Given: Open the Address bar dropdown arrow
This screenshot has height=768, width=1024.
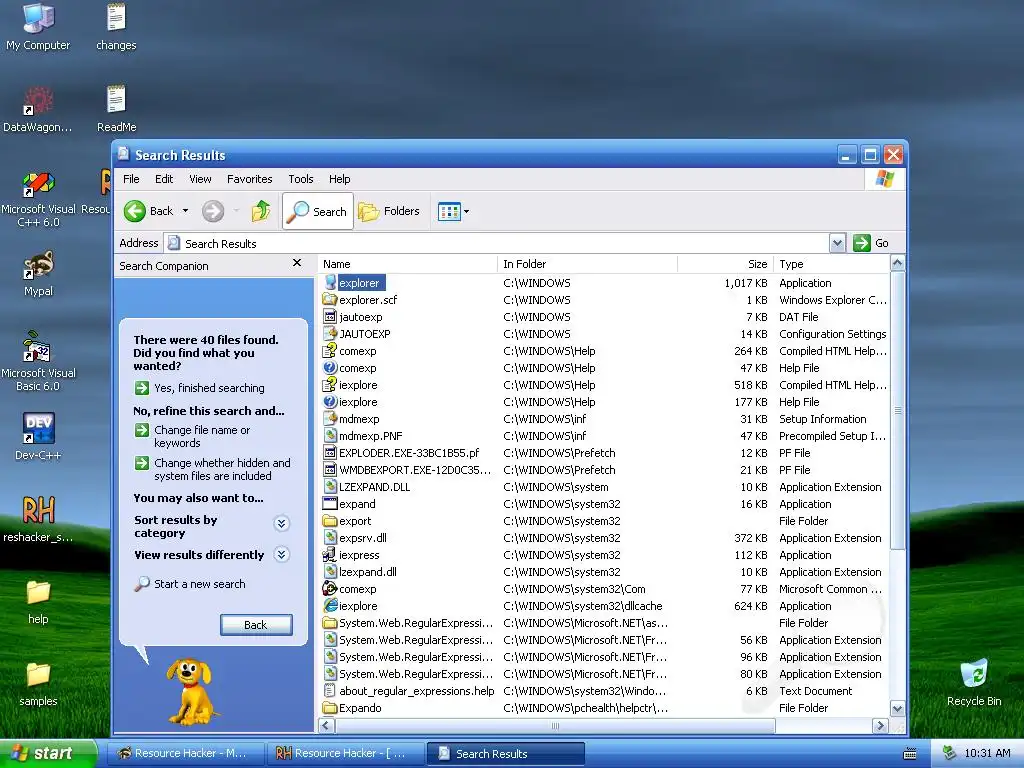Looking at the screenshot, I should pos(837,244).
